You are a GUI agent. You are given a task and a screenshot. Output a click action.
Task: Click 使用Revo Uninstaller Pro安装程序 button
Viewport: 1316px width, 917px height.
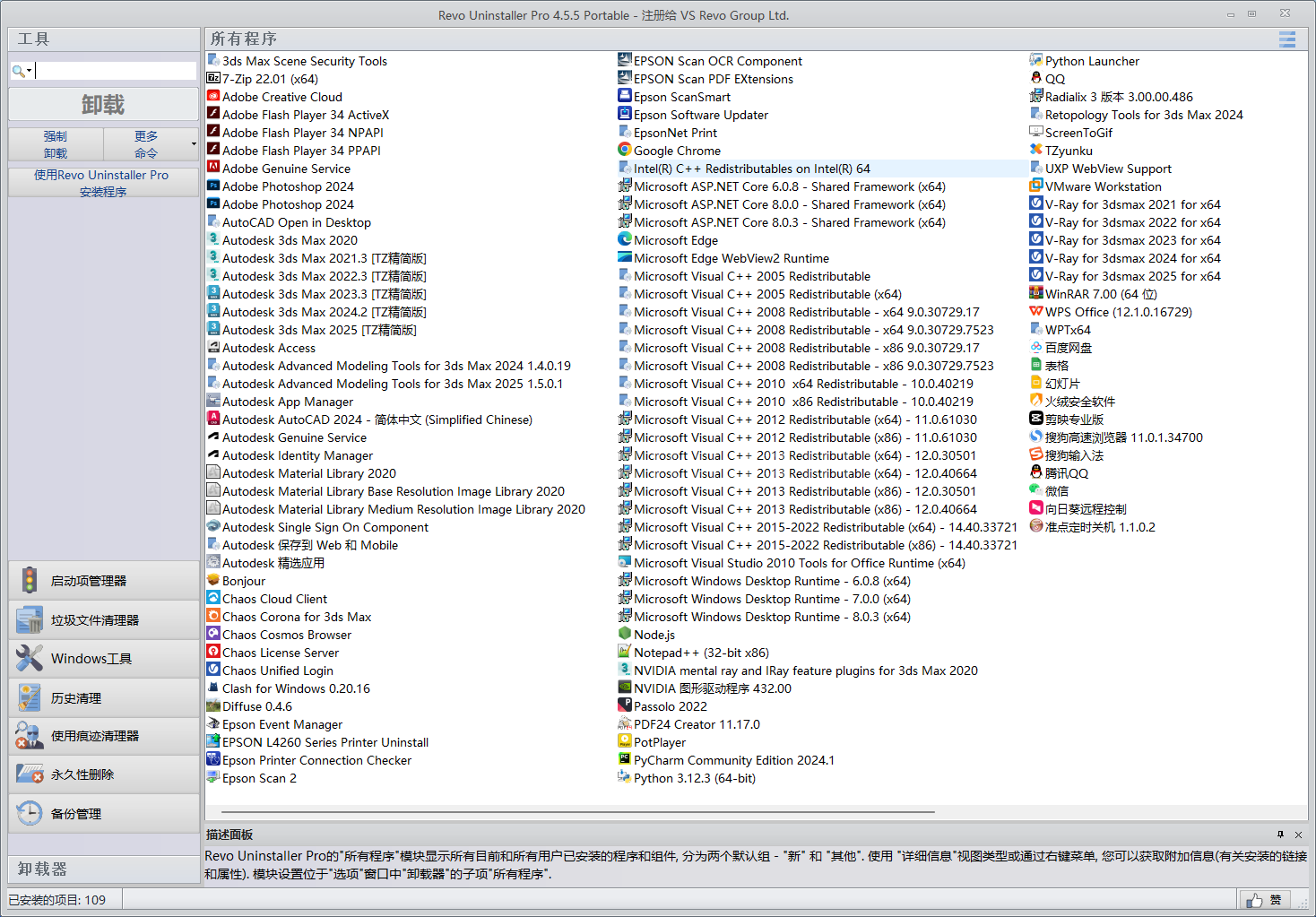coord(103,183)
